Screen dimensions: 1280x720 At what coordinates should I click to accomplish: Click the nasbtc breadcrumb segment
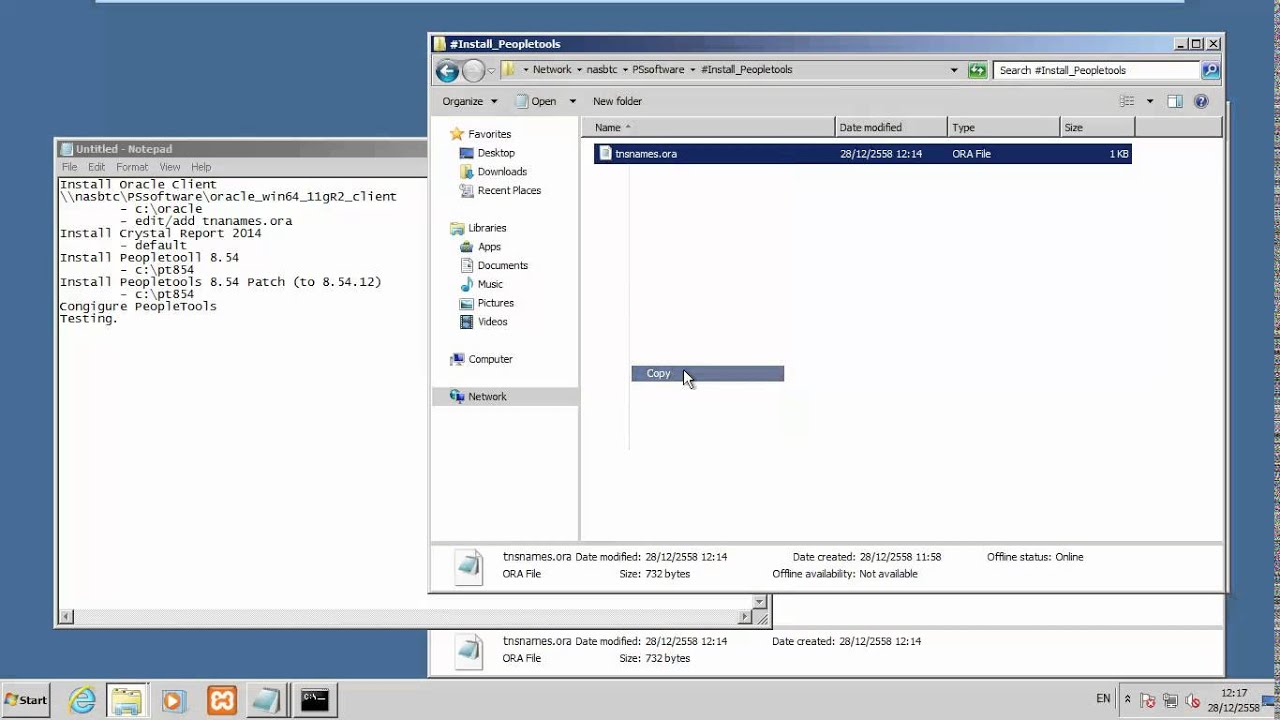tap(602, 70)
